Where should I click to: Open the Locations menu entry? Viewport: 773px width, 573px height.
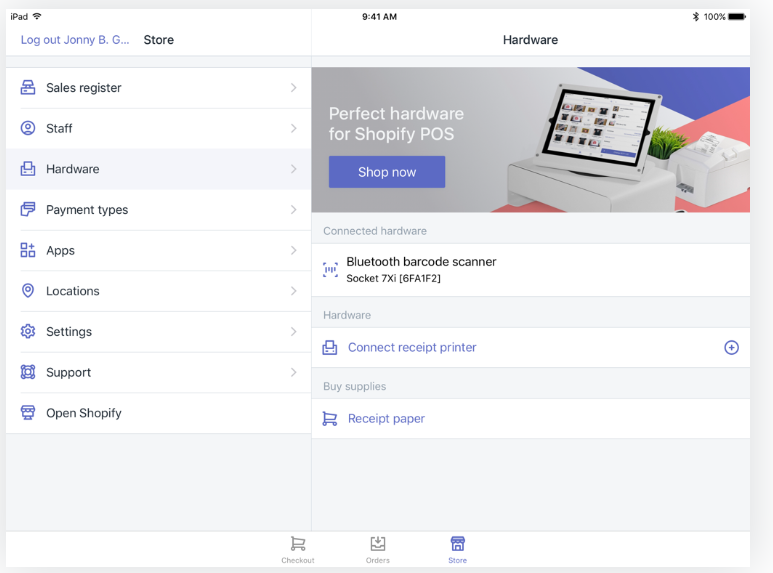pyautogui.click(x=158, y=291)
